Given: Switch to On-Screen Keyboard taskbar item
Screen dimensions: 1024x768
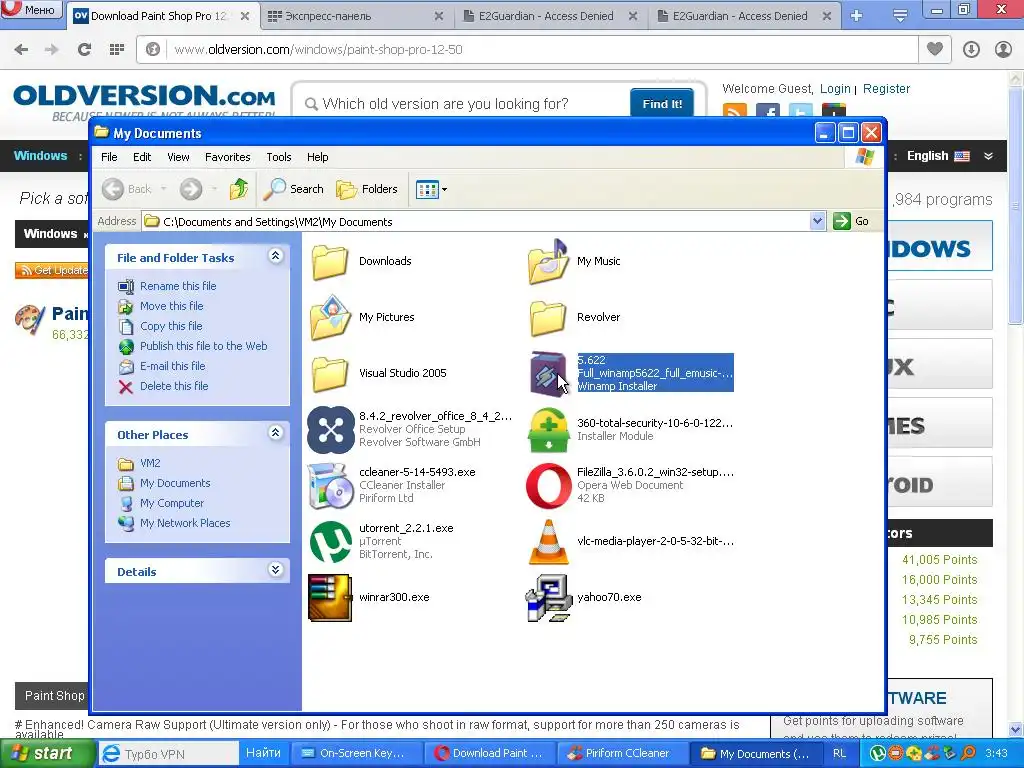Looking at the screenshot, I should click(x=355, y=754).
